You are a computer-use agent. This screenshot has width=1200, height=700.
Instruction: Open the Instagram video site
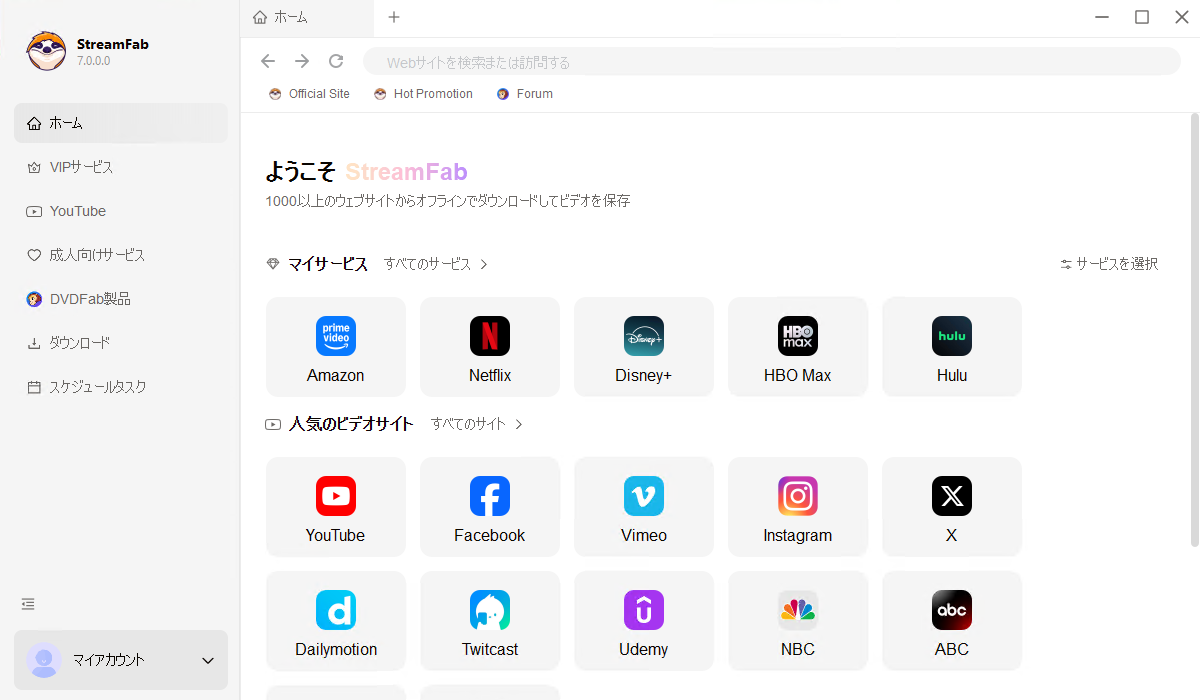coord(797,506)
